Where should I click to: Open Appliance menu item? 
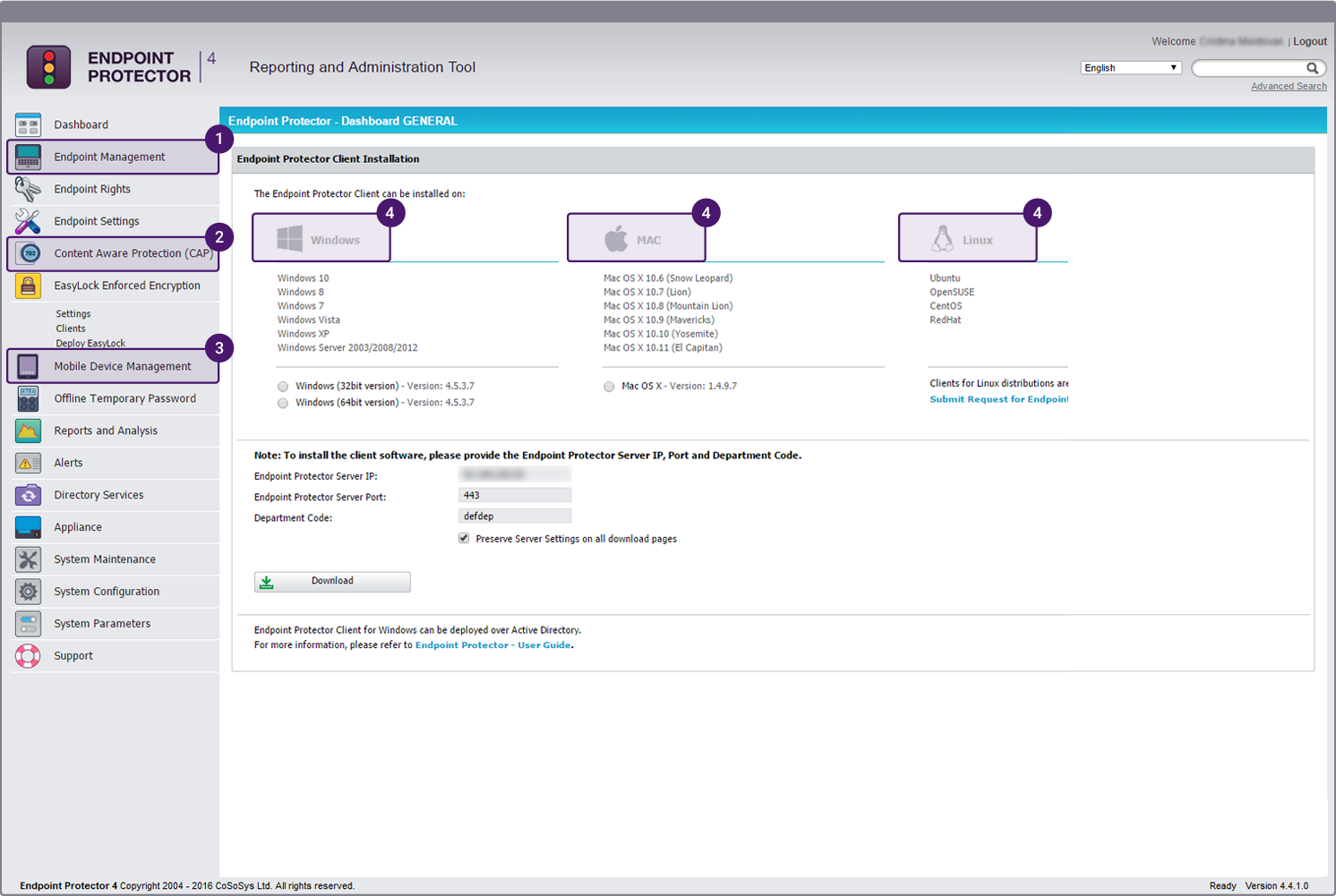click(x=78, y=527)
